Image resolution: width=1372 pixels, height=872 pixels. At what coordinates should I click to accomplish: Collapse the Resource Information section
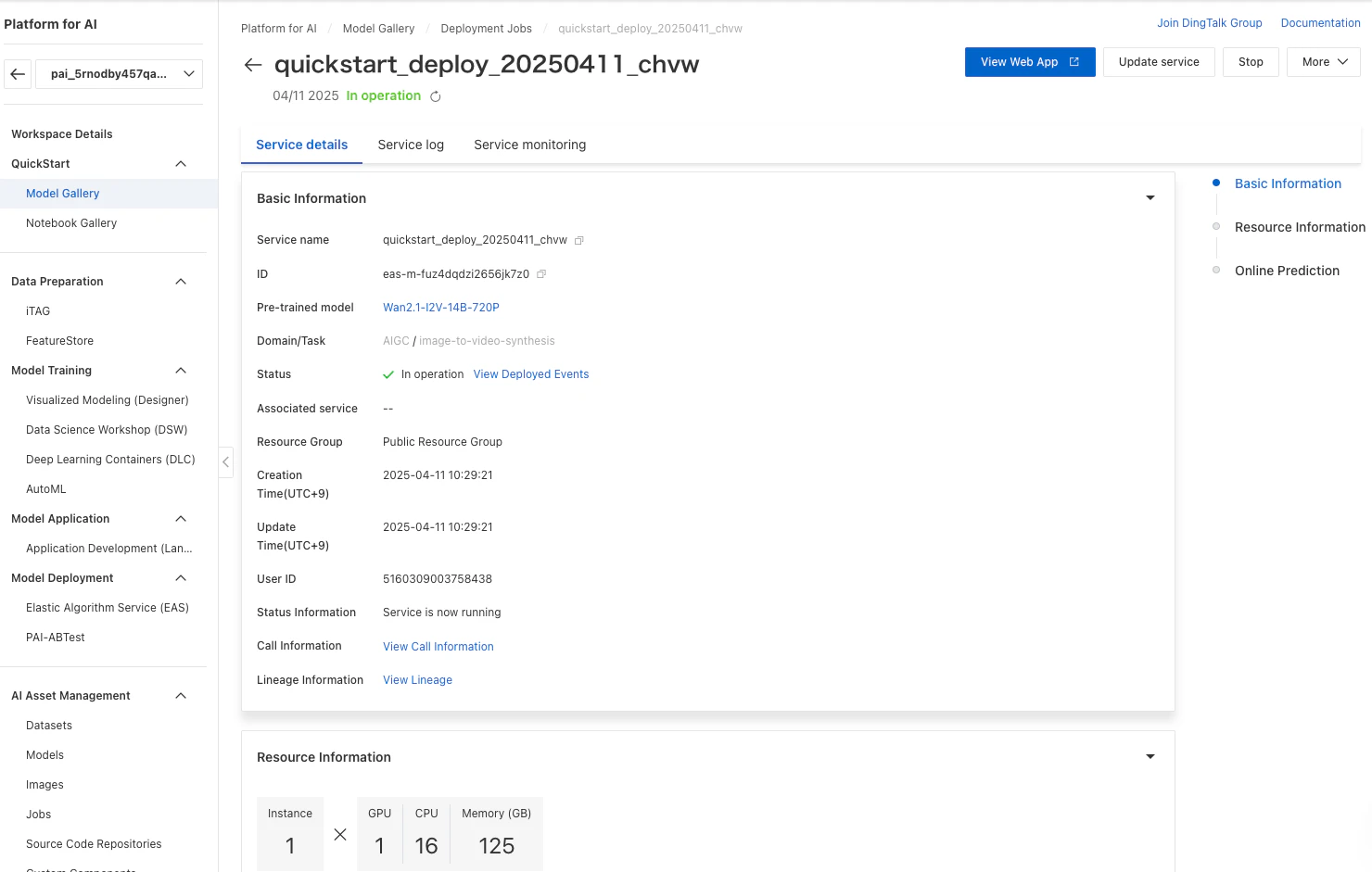point(1150,757)
